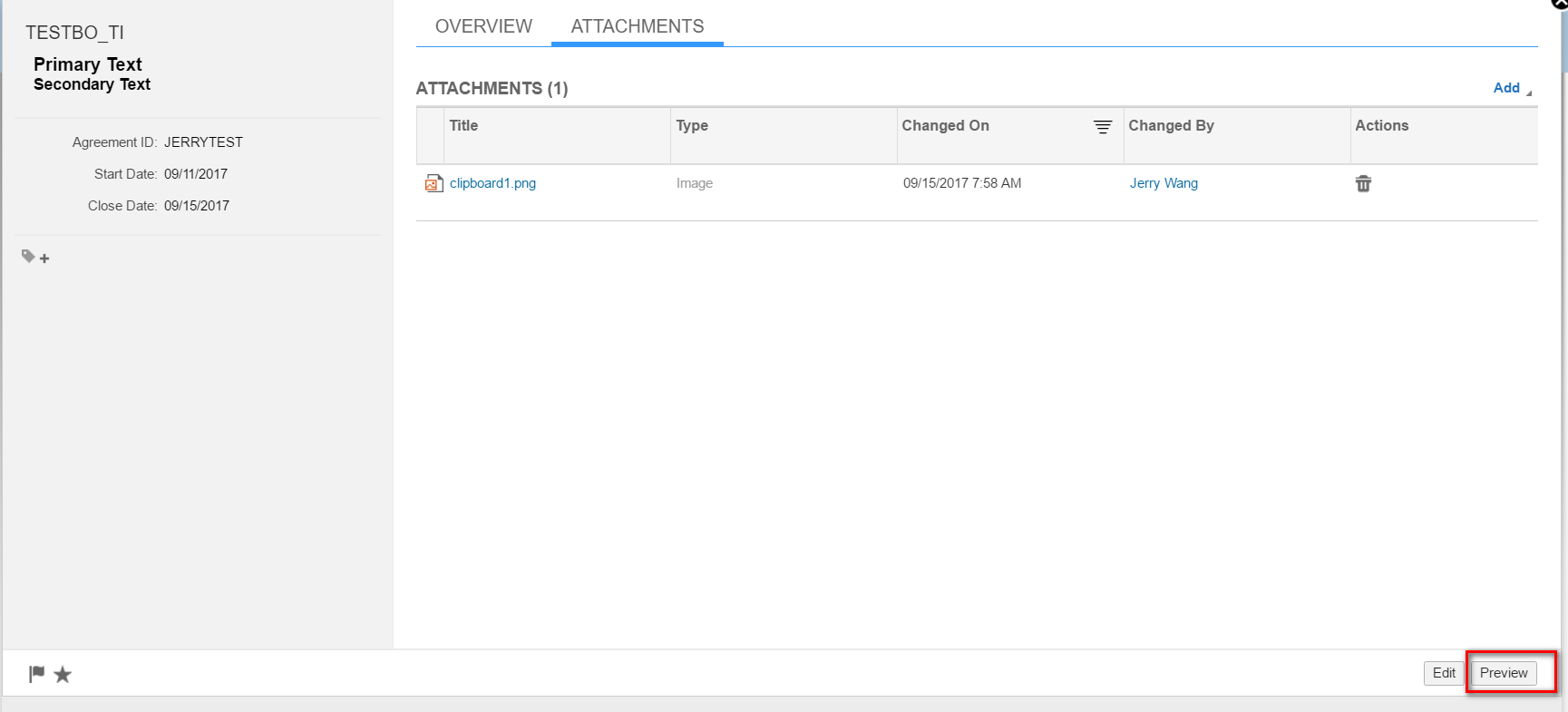The height and width of the screenshot is (712, 1568).
Task: Click the favorite star icon
Action: (x=63, y=674)
